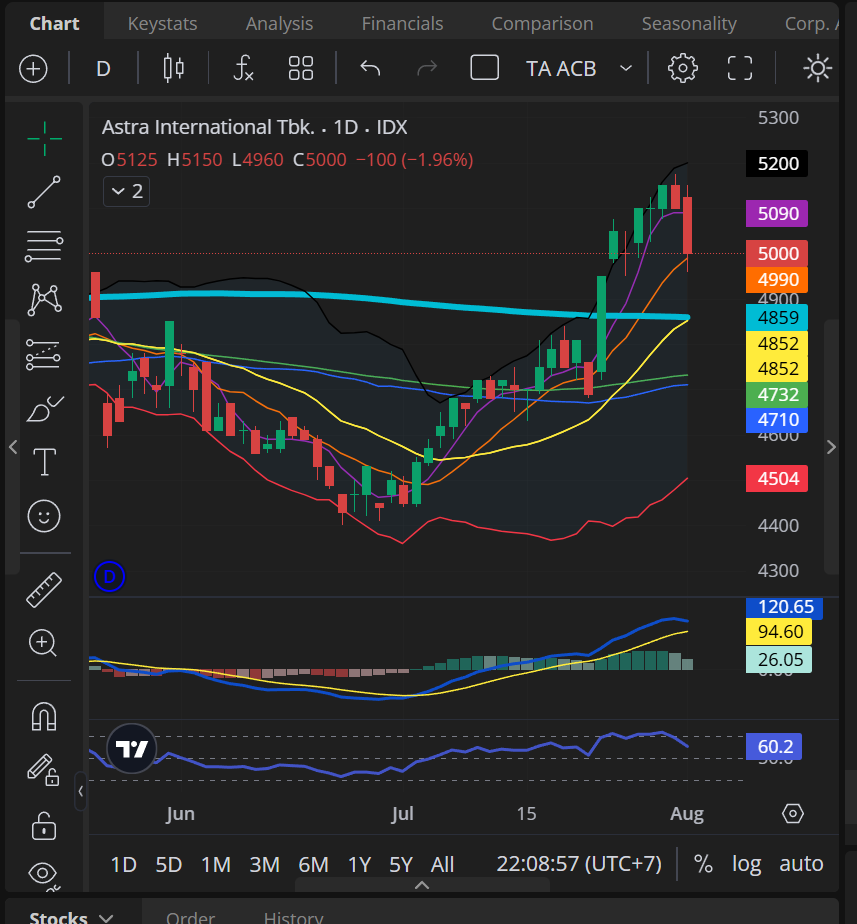The image size is (857, 924).
Task: Open the indicator templates grid icon
Action: (x=301, y=69)
